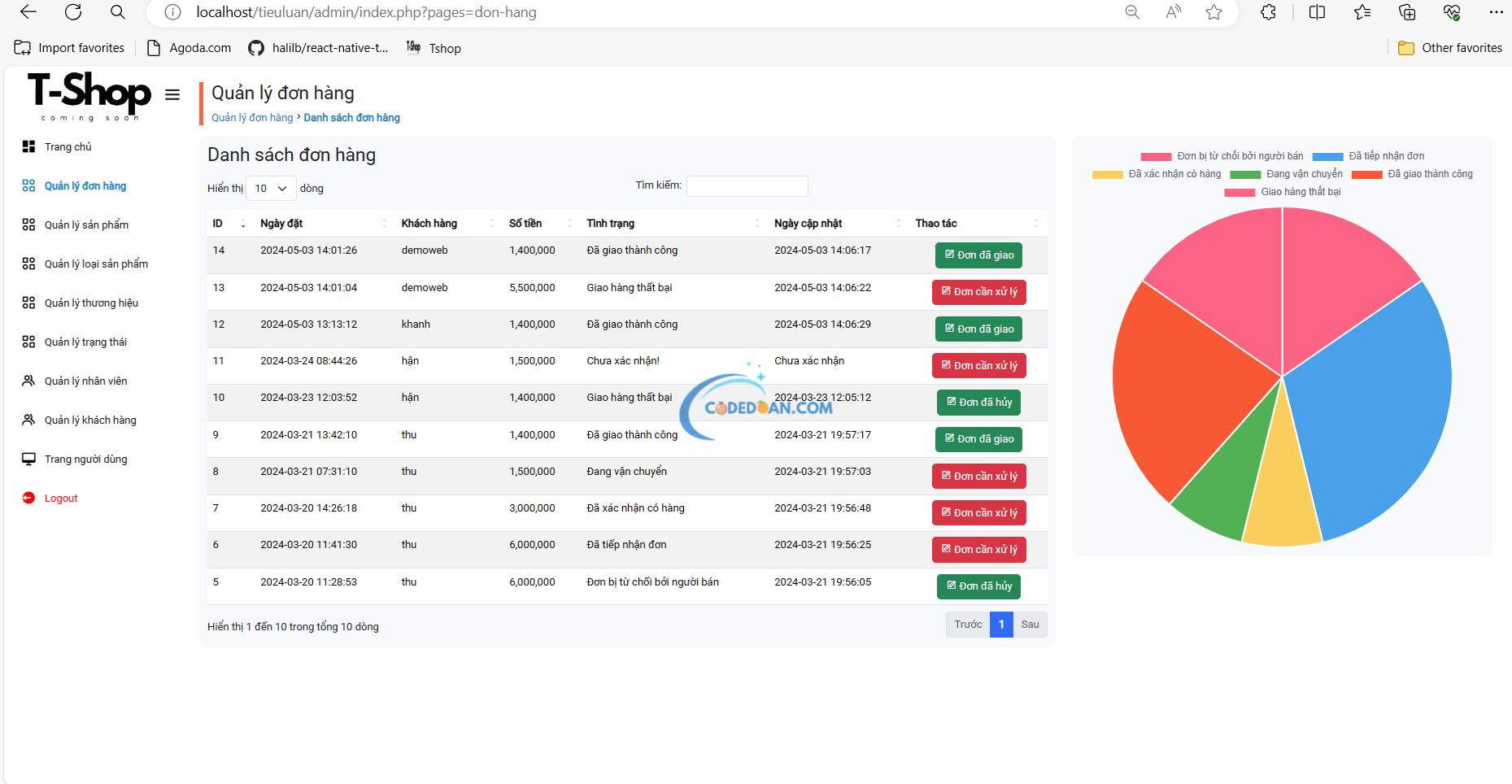Click the Quản lý sản phẩm grid icon
The height and width of the screenshot is (784, 1512).
point(28,224)
